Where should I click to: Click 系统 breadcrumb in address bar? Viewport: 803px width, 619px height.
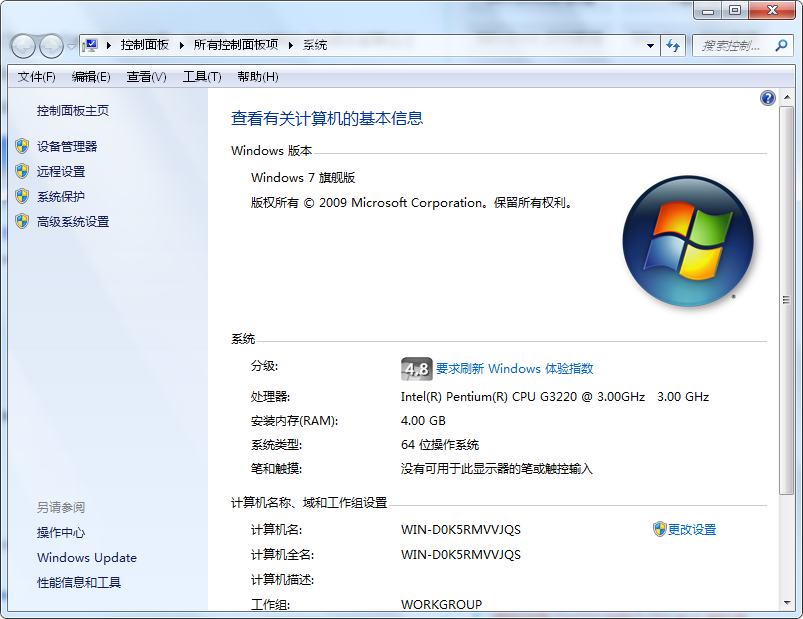pos(315,45)
